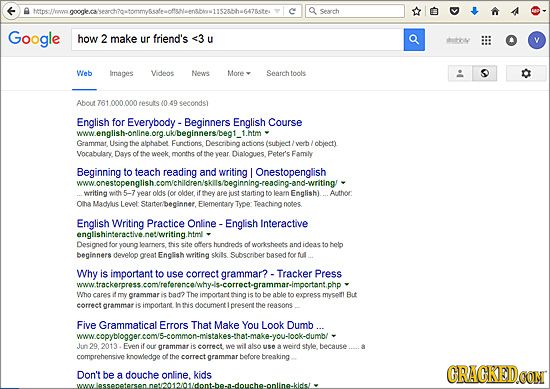The height and width of the screenshot is (389, 550).
Task: Click the lock icon in the address bar
Action: point(26,11)
